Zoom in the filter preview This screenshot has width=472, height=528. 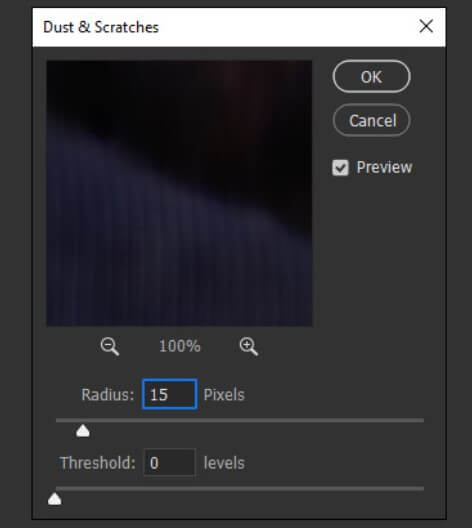[248, 346]
